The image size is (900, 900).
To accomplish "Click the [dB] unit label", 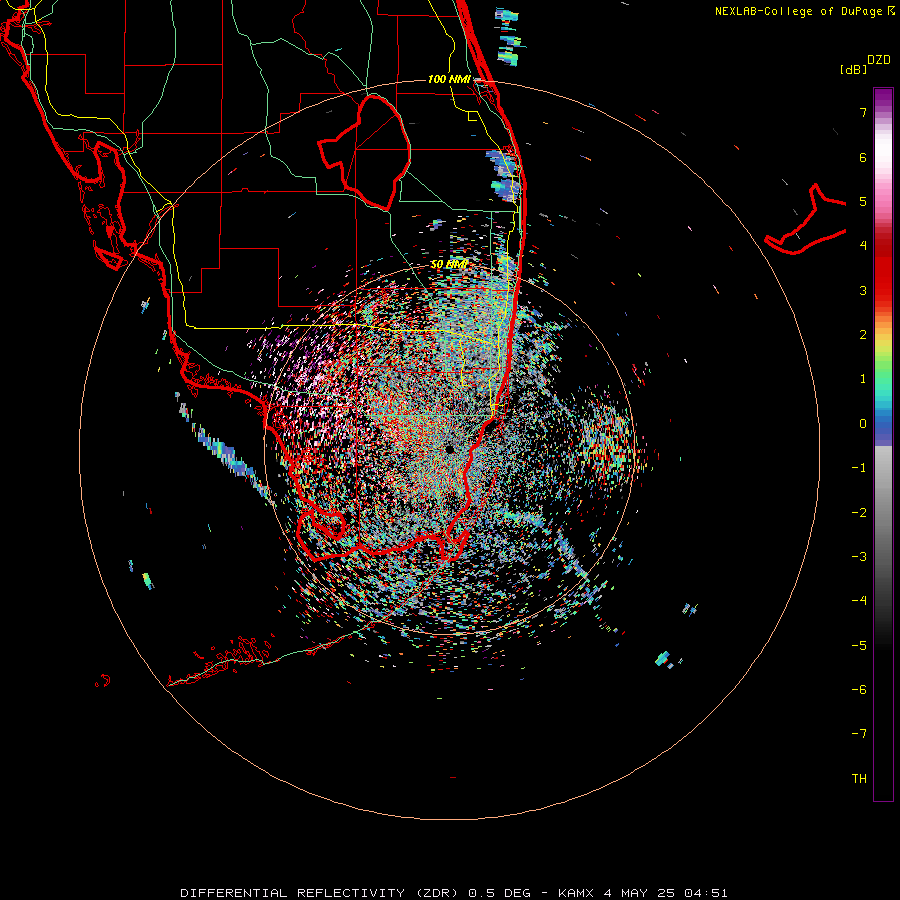I will tap(854, 69).
